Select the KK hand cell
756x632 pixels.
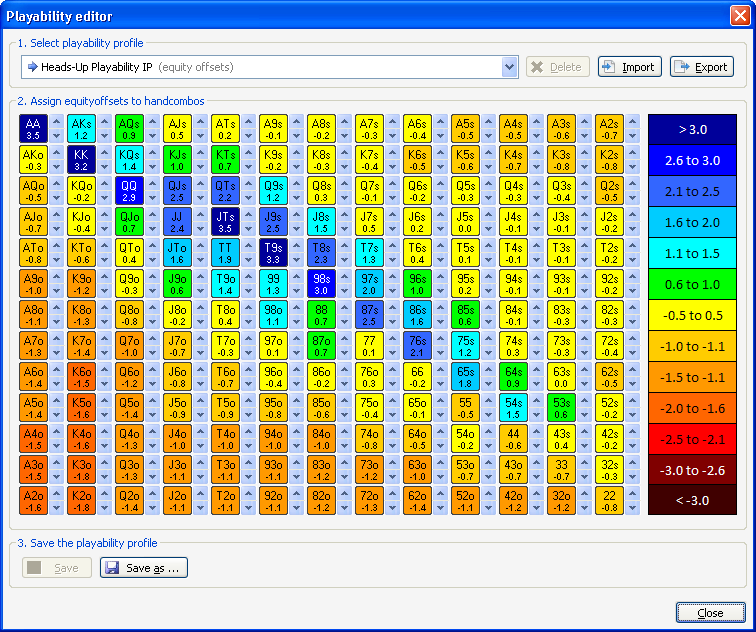(x=81, y=160)
